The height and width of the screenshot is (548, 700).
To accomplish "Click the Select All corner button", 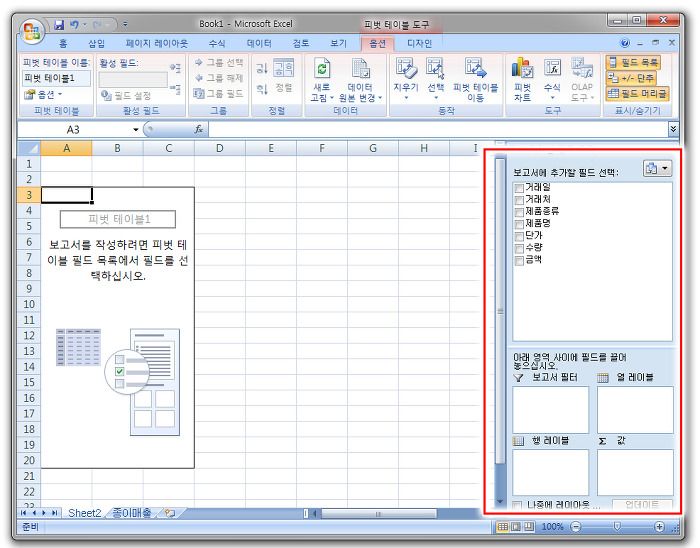I will pyautogui.click(x=29, y=148).
